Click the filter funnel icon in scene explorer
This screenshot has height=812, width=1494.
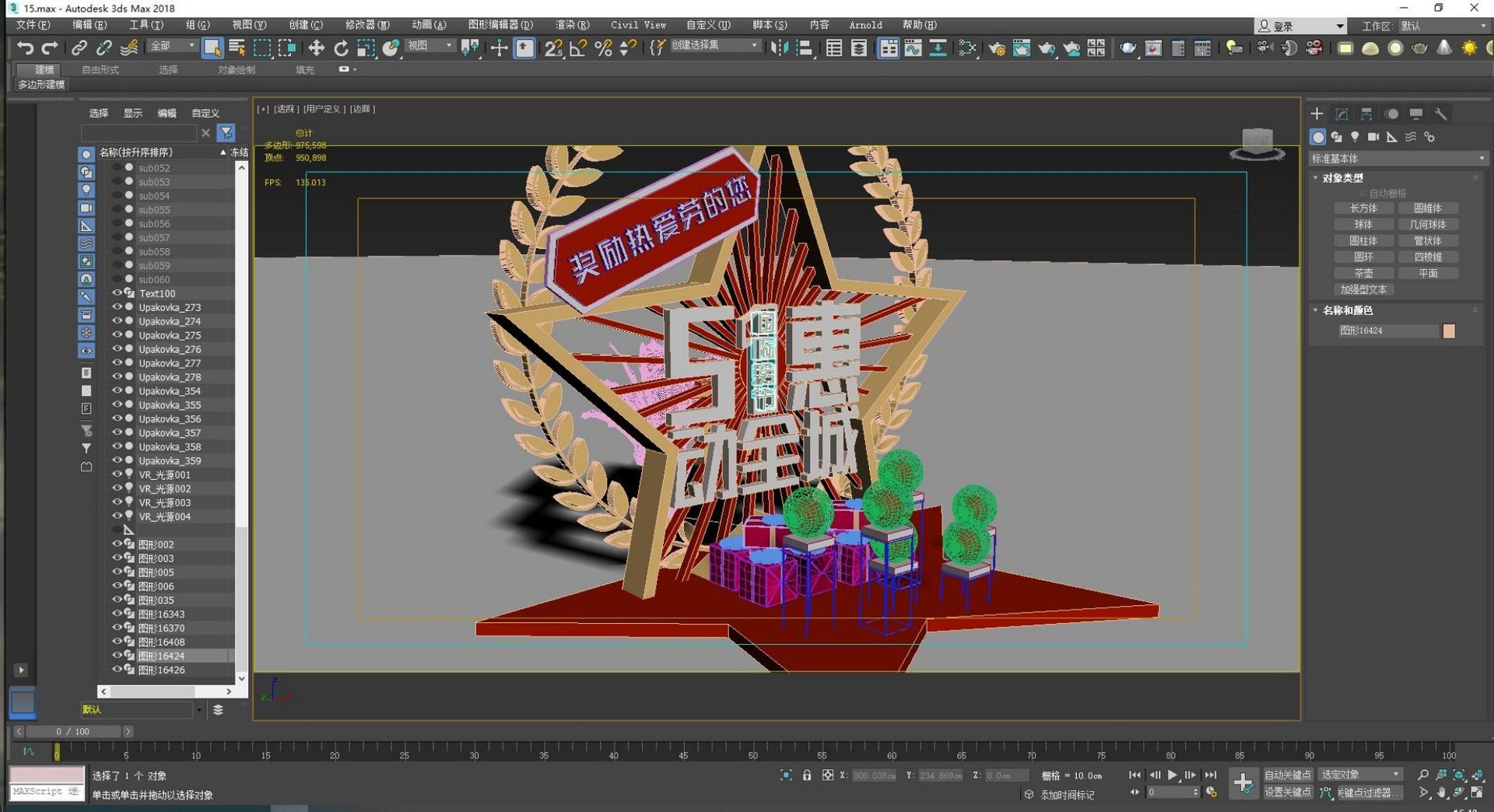point(226,133)
